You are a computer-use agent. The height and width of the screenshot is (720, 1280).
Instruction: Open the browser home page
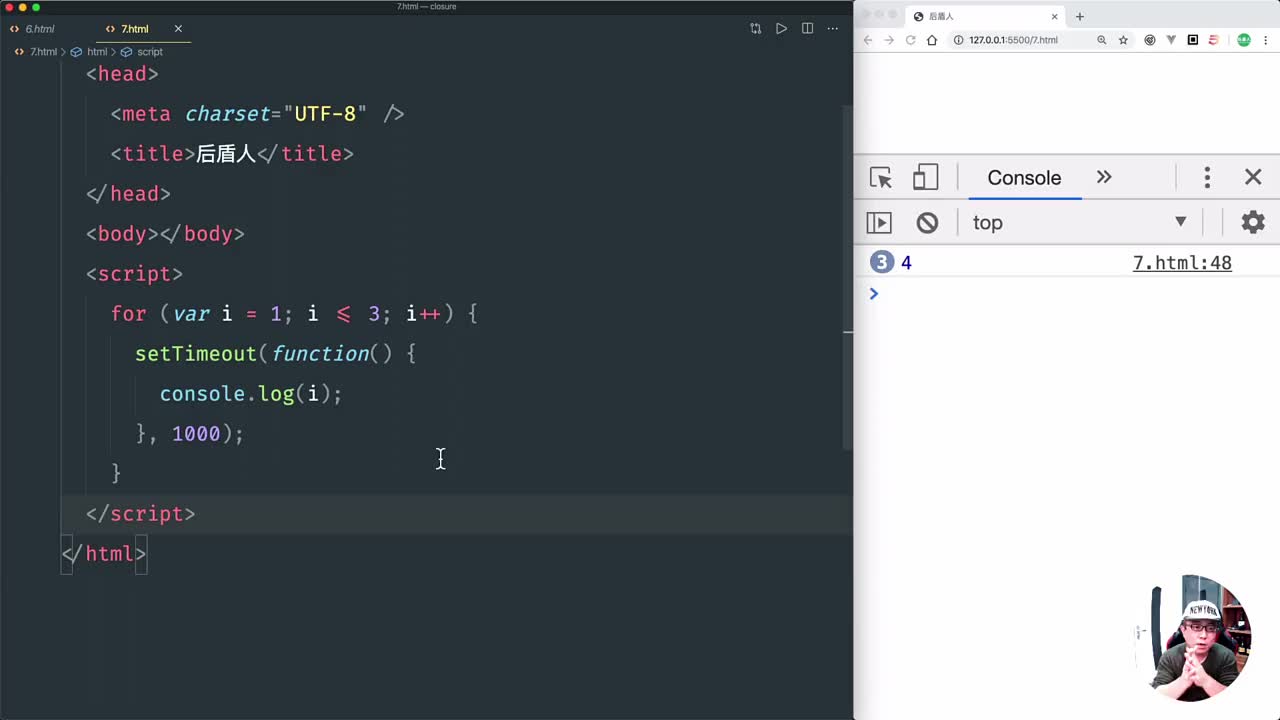click(x=932, y=40)
